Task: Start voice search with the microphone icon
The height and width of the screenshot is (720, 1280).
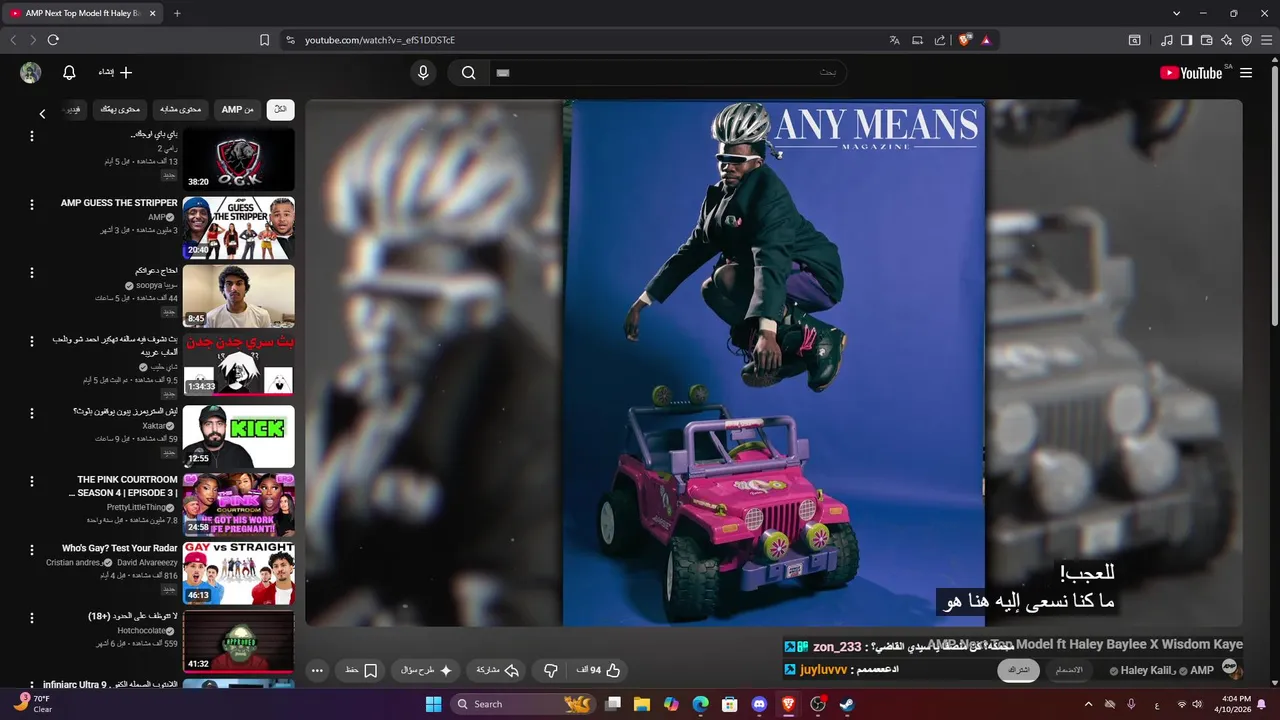Action: 423,72
